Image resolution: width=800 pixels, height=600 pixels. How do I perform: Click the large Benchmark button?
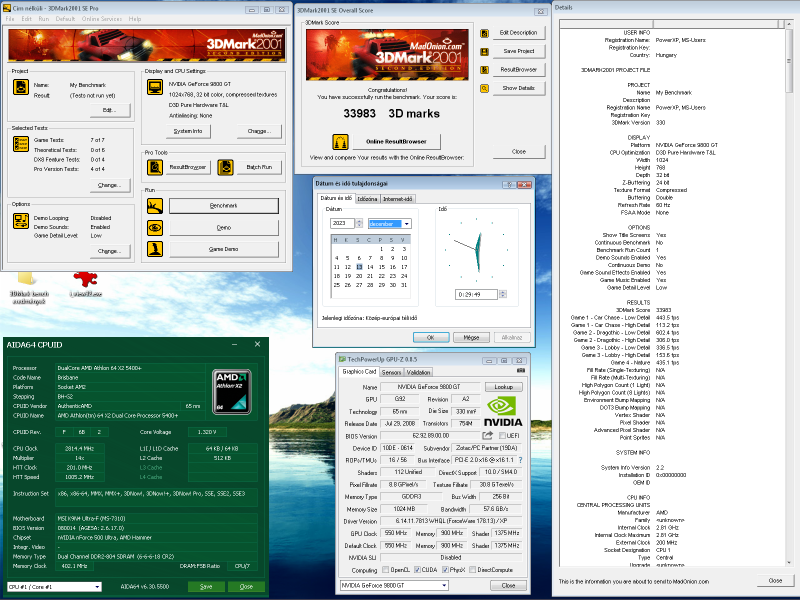(224, 206)
